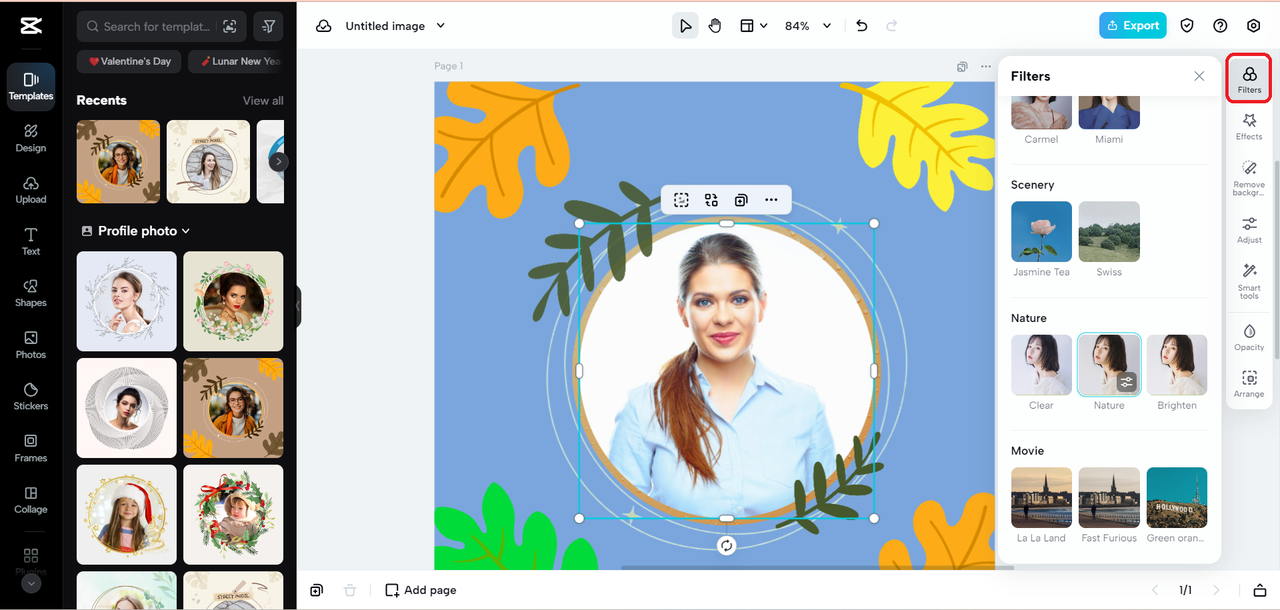
Task: Click the image search icon in search bar
Action: [231, 27]
